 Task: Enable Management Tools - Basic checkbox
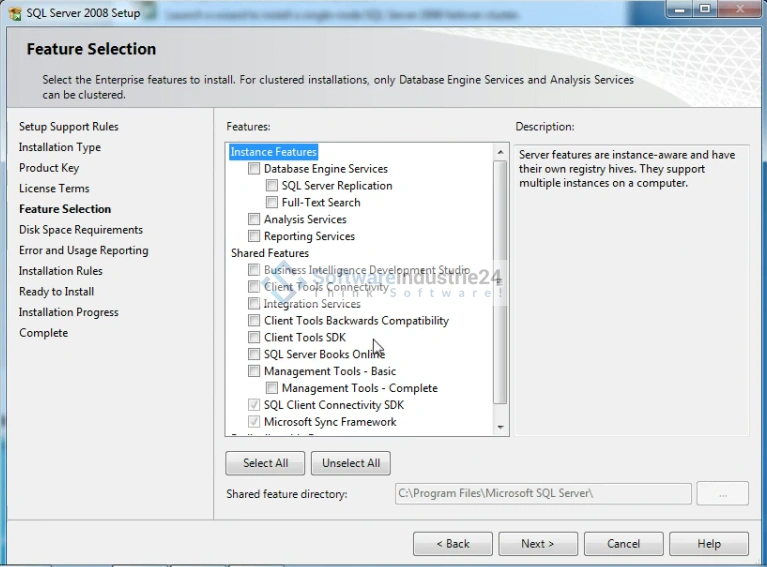[254, 372]
